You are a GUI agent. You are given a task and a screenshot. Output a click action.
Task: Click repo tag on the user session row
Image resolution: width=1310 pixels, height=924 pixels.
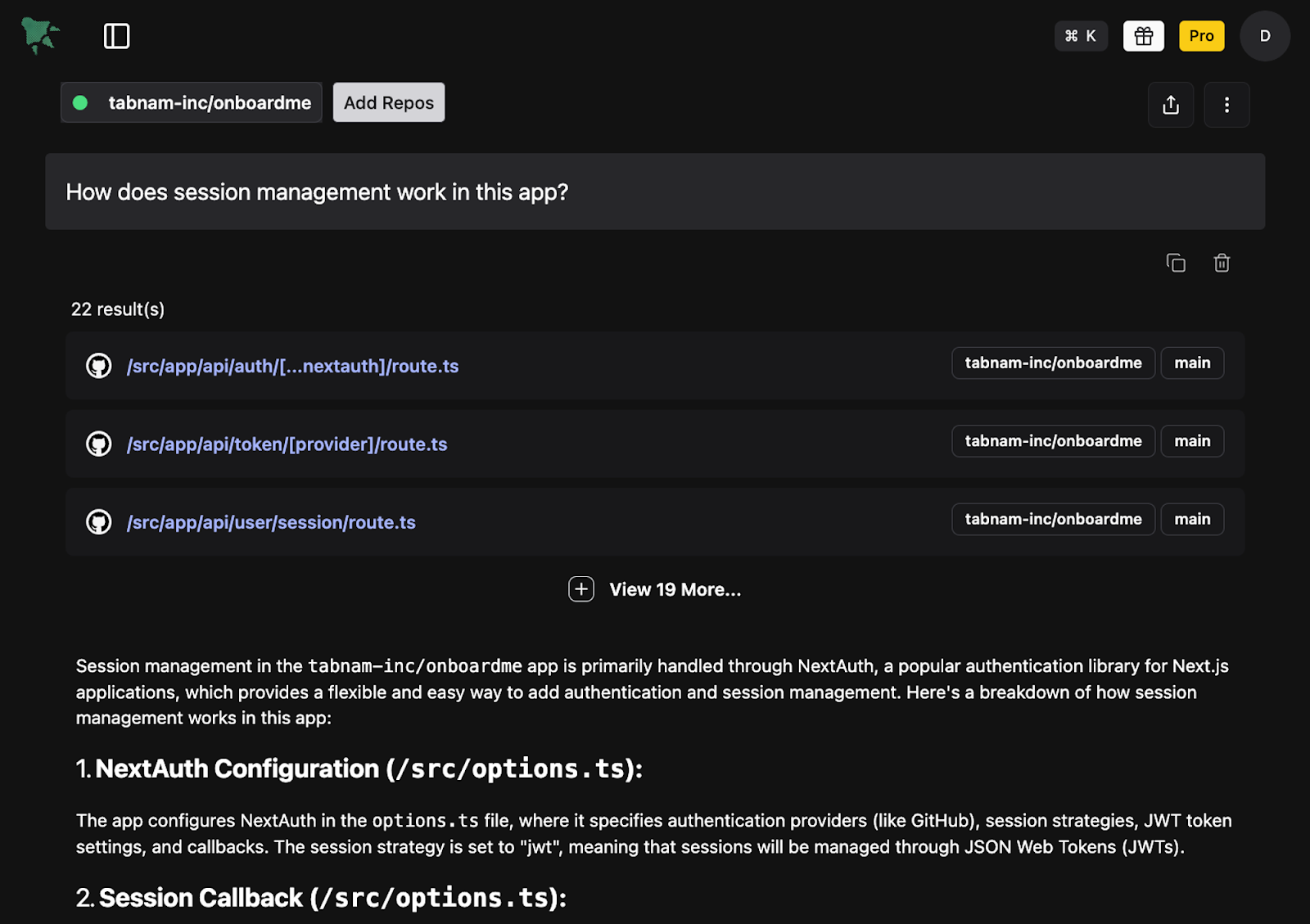(1053, 519)
